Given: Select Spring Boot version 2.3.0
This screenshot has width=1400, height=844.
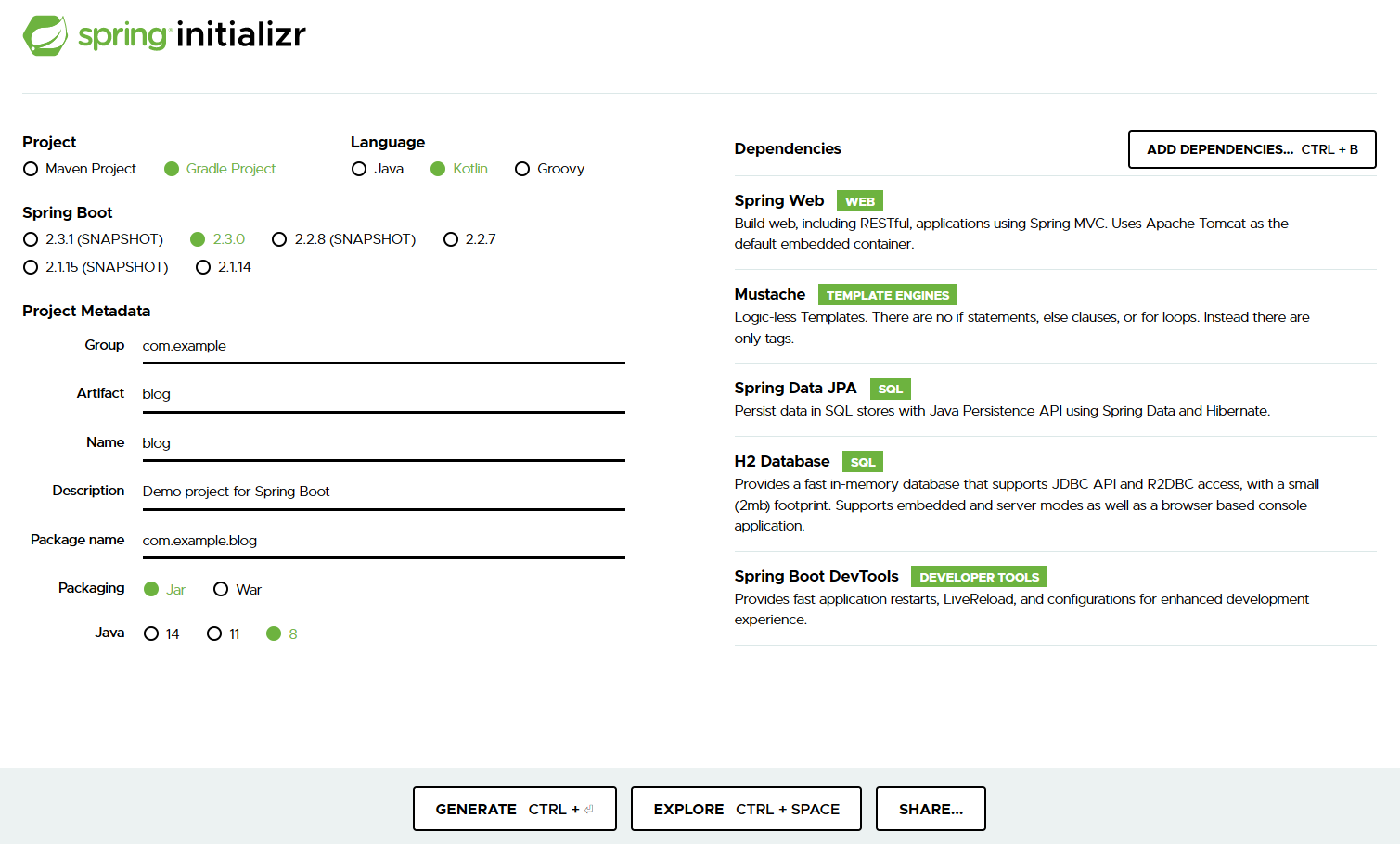Looking at the screenshot, I should point(218,239).
